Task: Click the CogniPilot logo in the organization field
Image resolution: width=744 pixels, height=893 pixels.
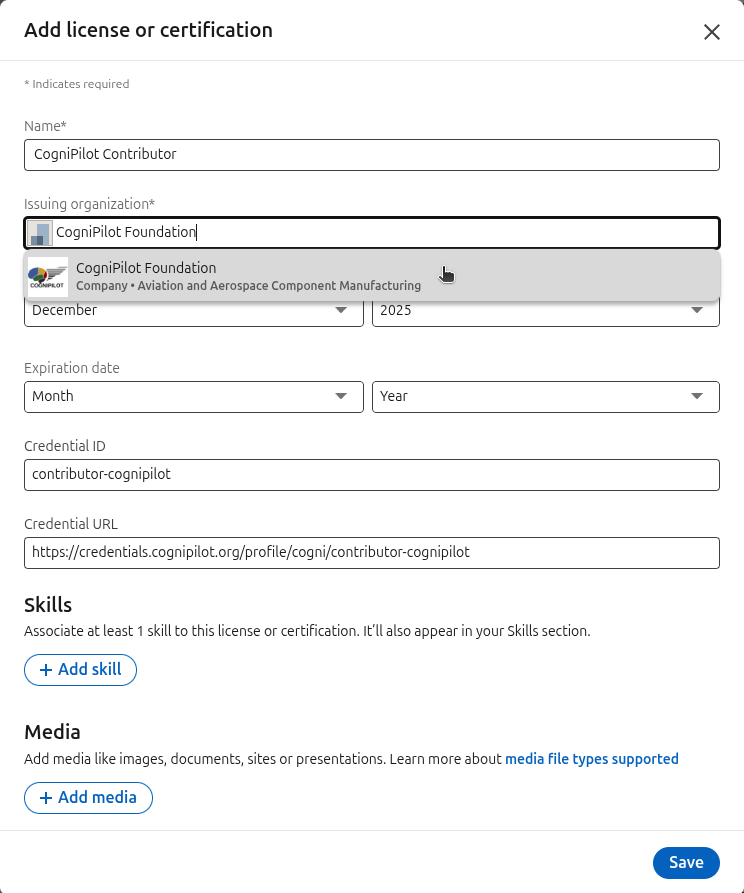Action: 38,232
